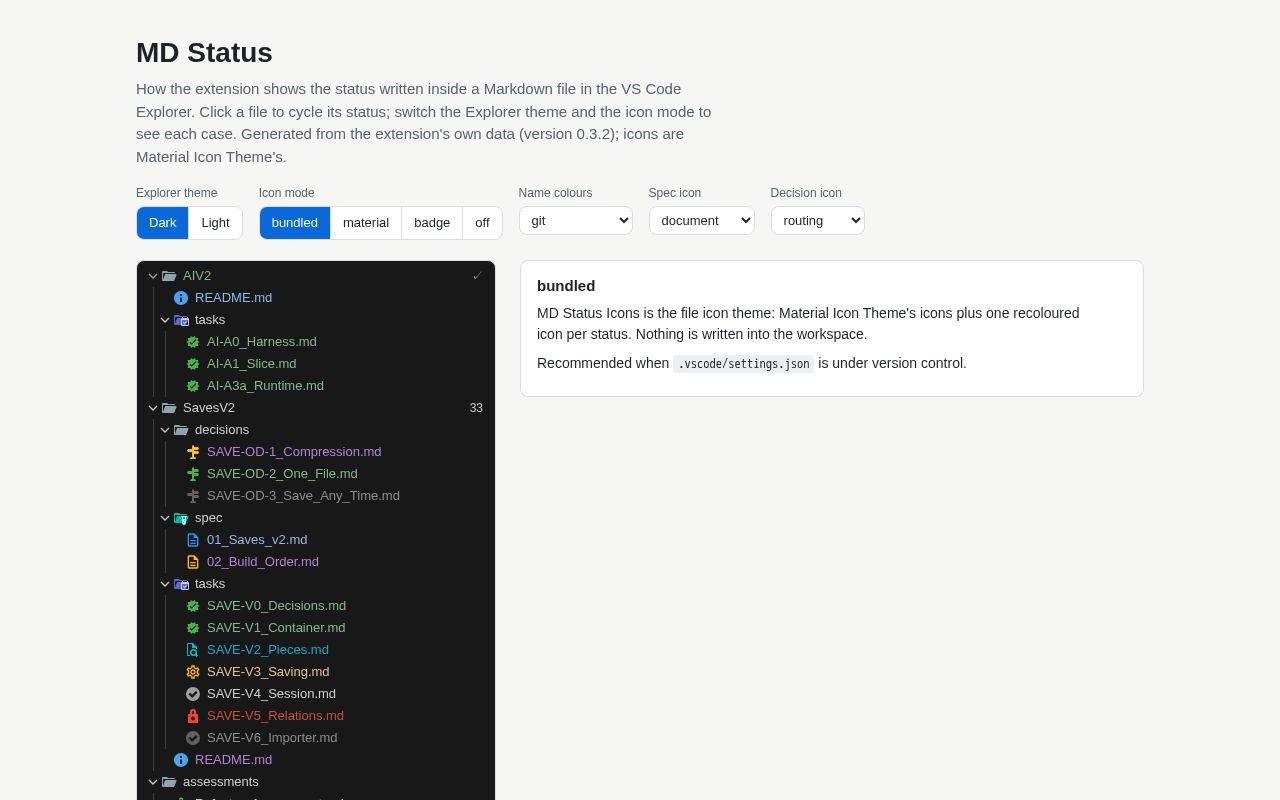Click the "bundled" heading in the info card

pyautogui.click(x=566, y=286)
